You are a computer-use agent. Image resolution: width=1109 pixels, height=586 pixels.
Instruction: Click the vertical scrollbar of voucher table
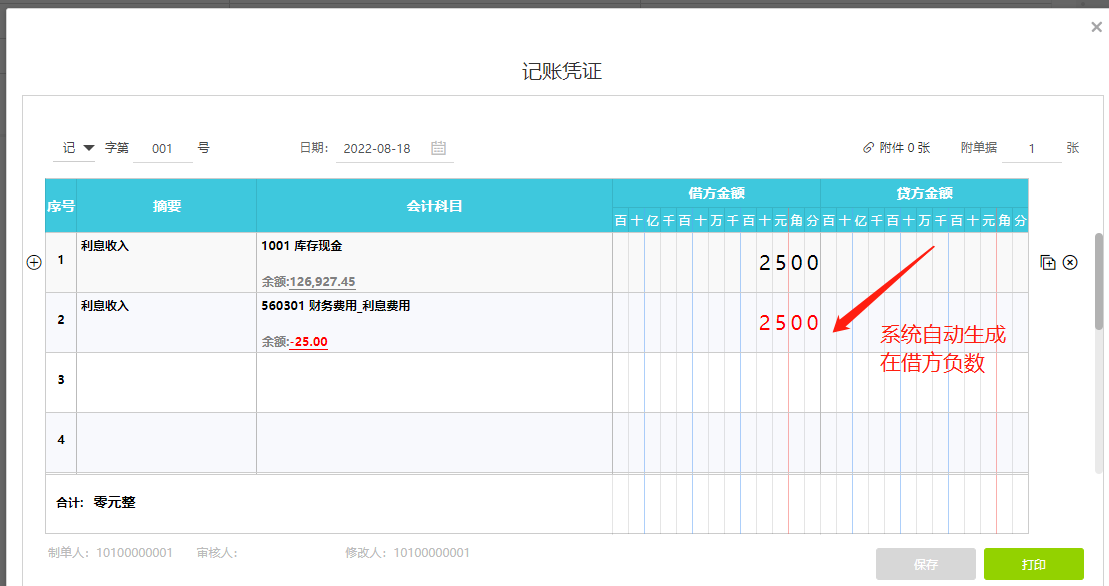coord(1100,281)
